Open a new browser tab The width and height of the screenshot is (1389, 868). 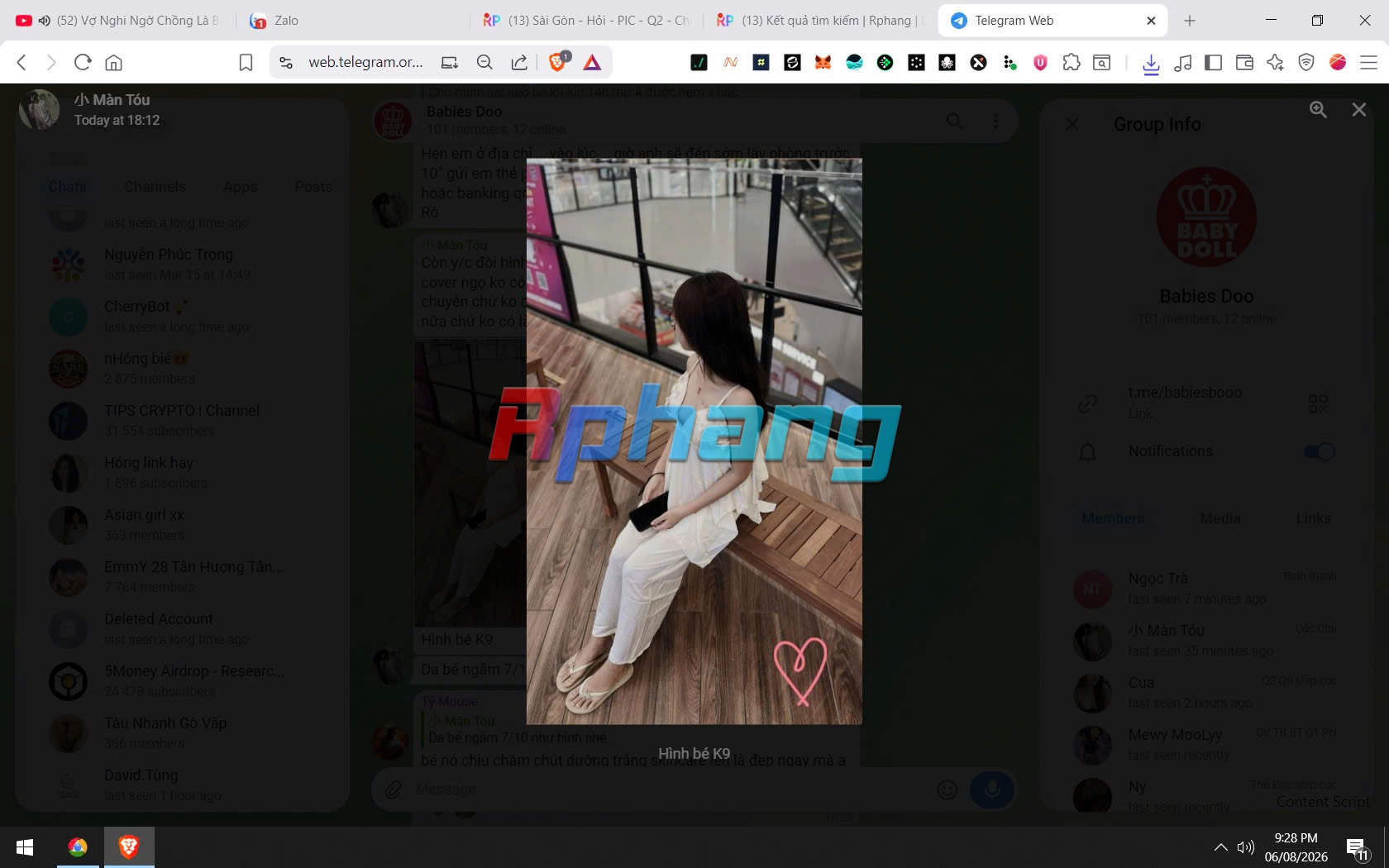point(1190,21)
